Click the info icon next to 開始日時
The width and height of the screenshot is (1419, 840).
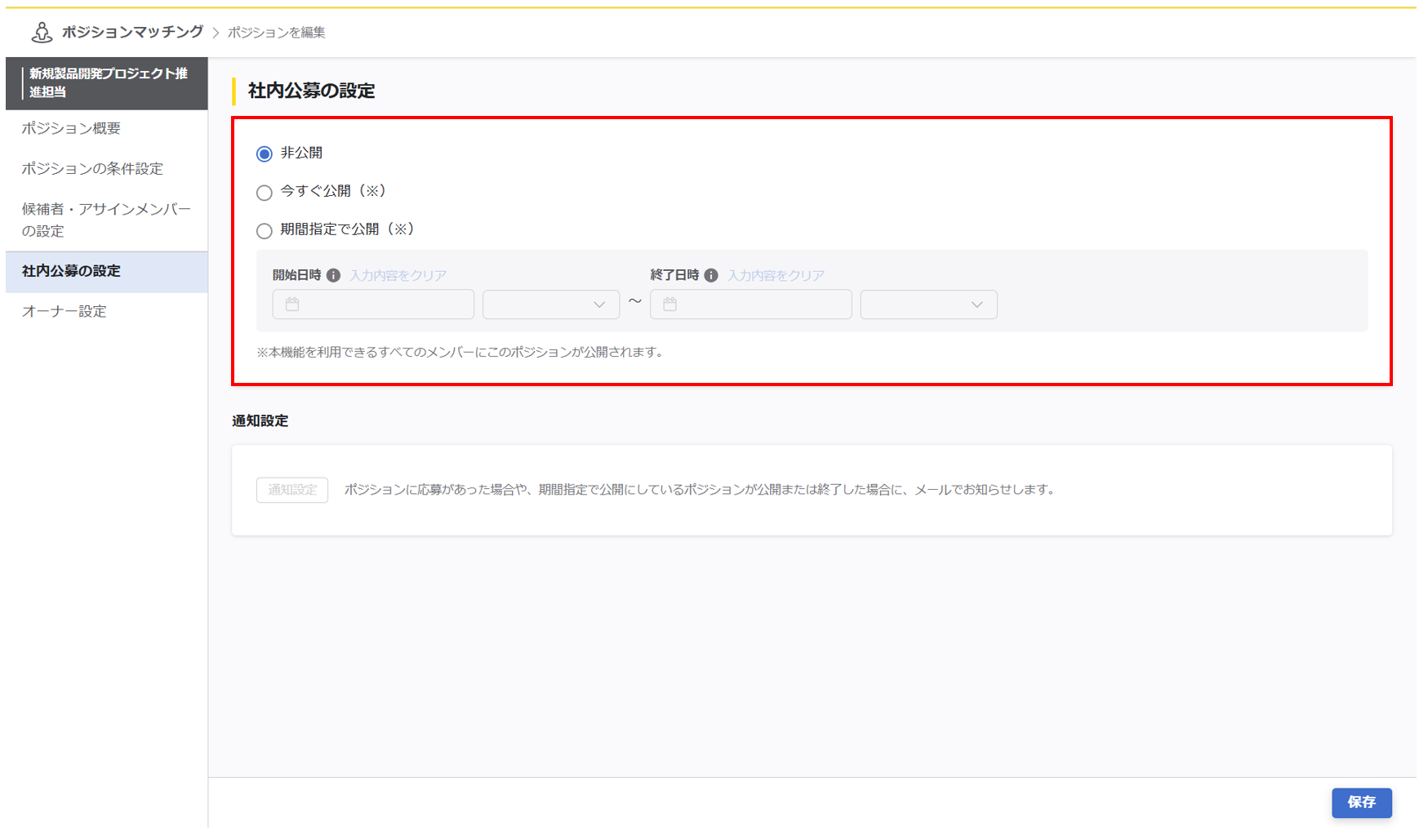(x=333, y=275)
